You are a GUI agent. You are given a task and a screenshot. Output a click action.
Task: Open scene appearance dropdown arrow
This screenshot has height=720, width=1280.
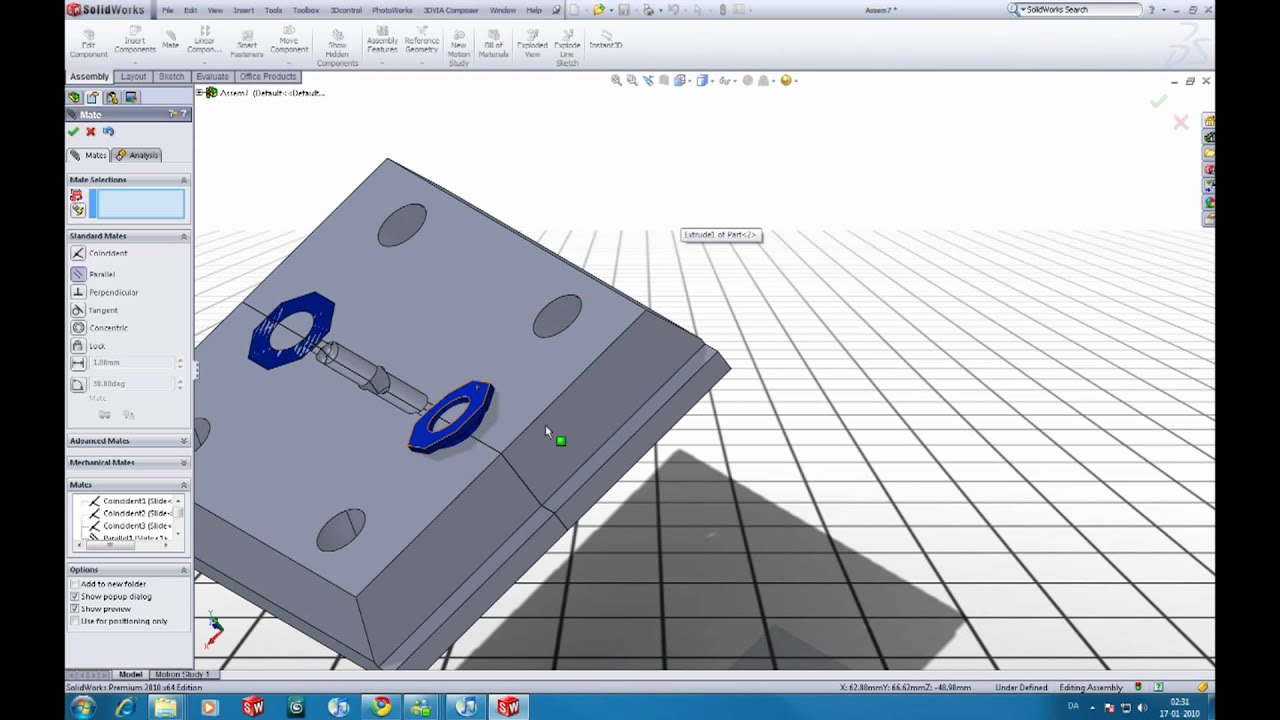(x=795, y=81)
